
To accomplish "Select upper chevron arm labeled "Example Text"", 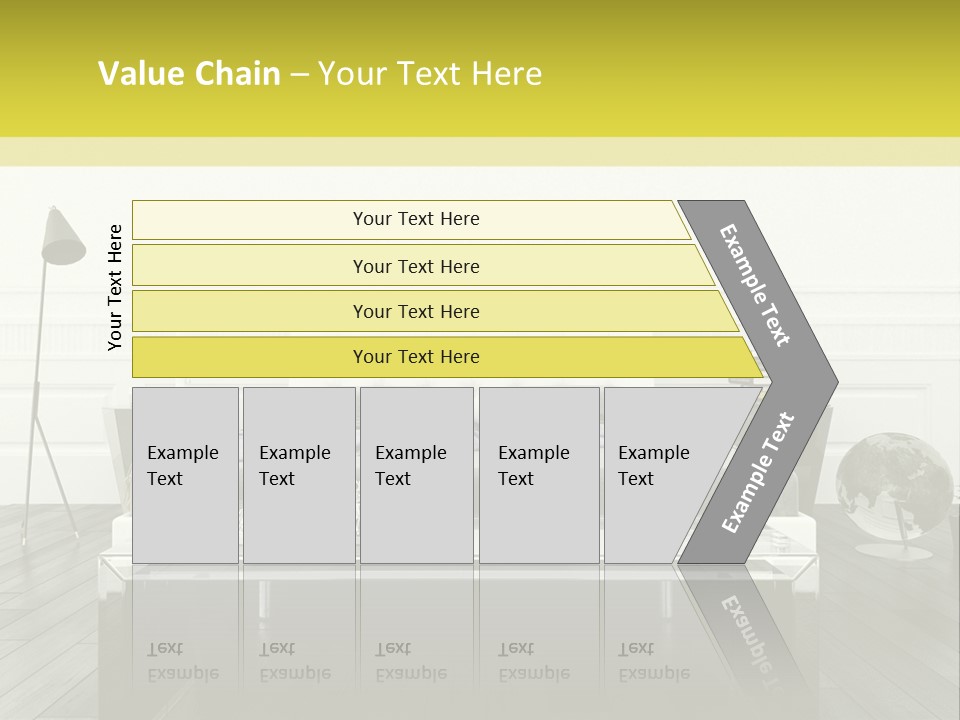I will coord(756,284).
